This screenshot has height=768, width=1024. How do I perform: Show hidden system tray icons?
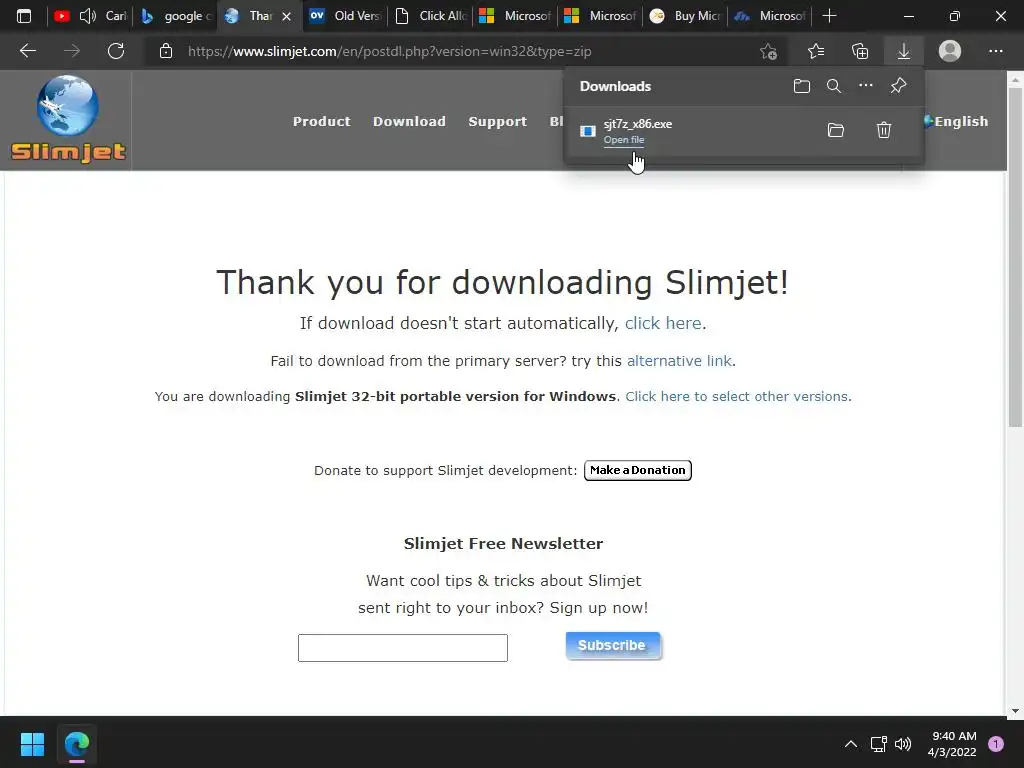click(x=851, y=744)
